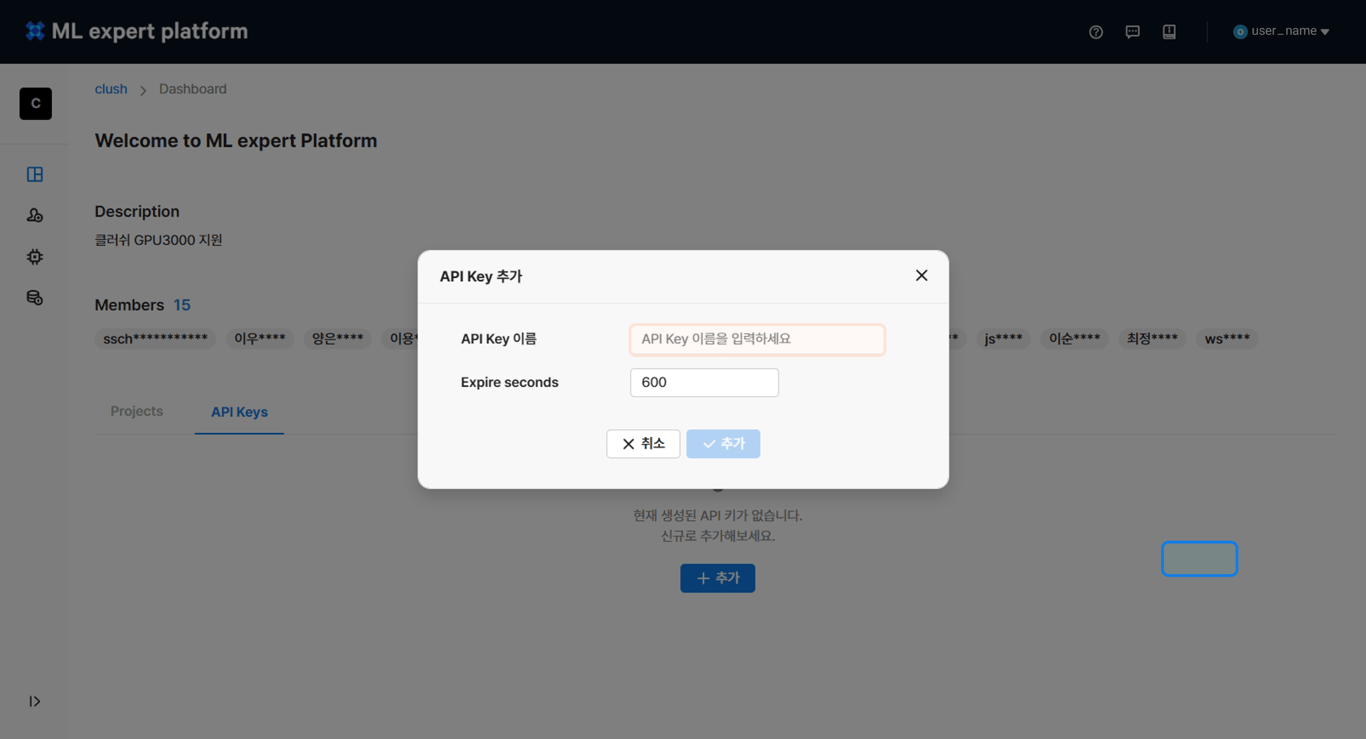Screen dimensions: 1366x739
Task: Select member chip ws****
Action: click(x=1227, y=339)
